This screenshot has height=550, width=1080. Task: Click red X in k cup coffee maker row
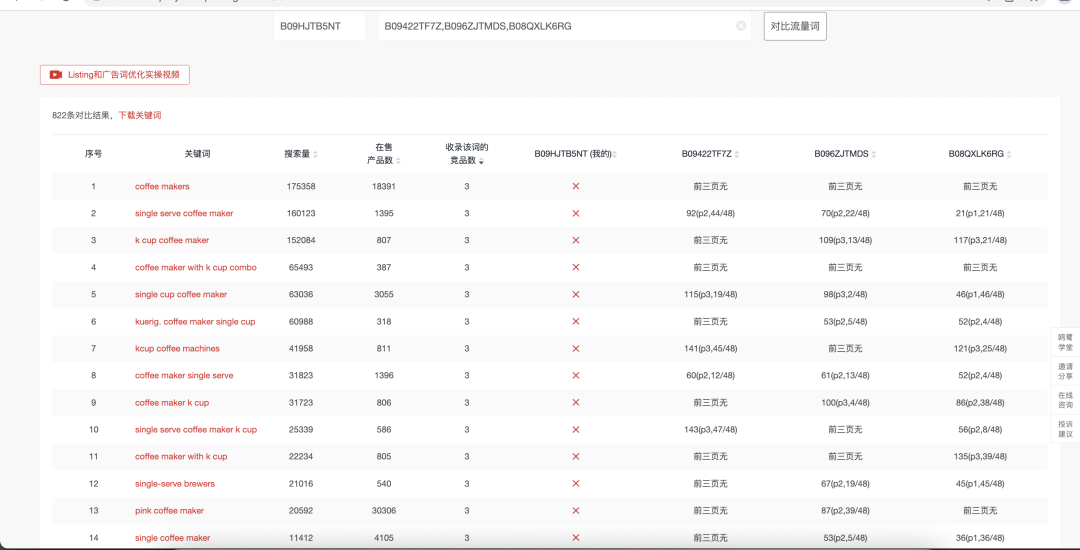coord(576,240)
